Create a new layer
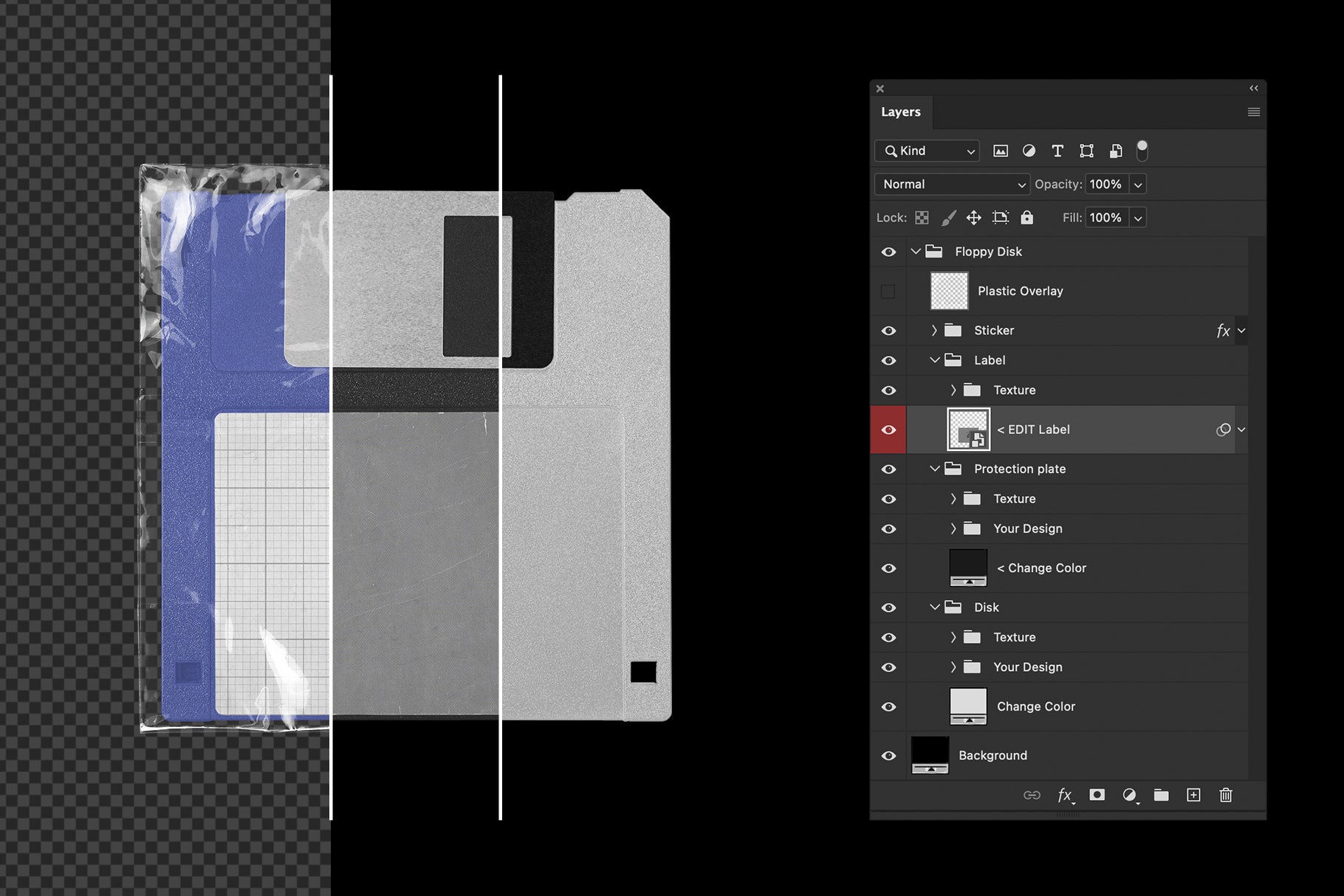The height and width of the screenshot is (896, 1344). point(1193,795)
